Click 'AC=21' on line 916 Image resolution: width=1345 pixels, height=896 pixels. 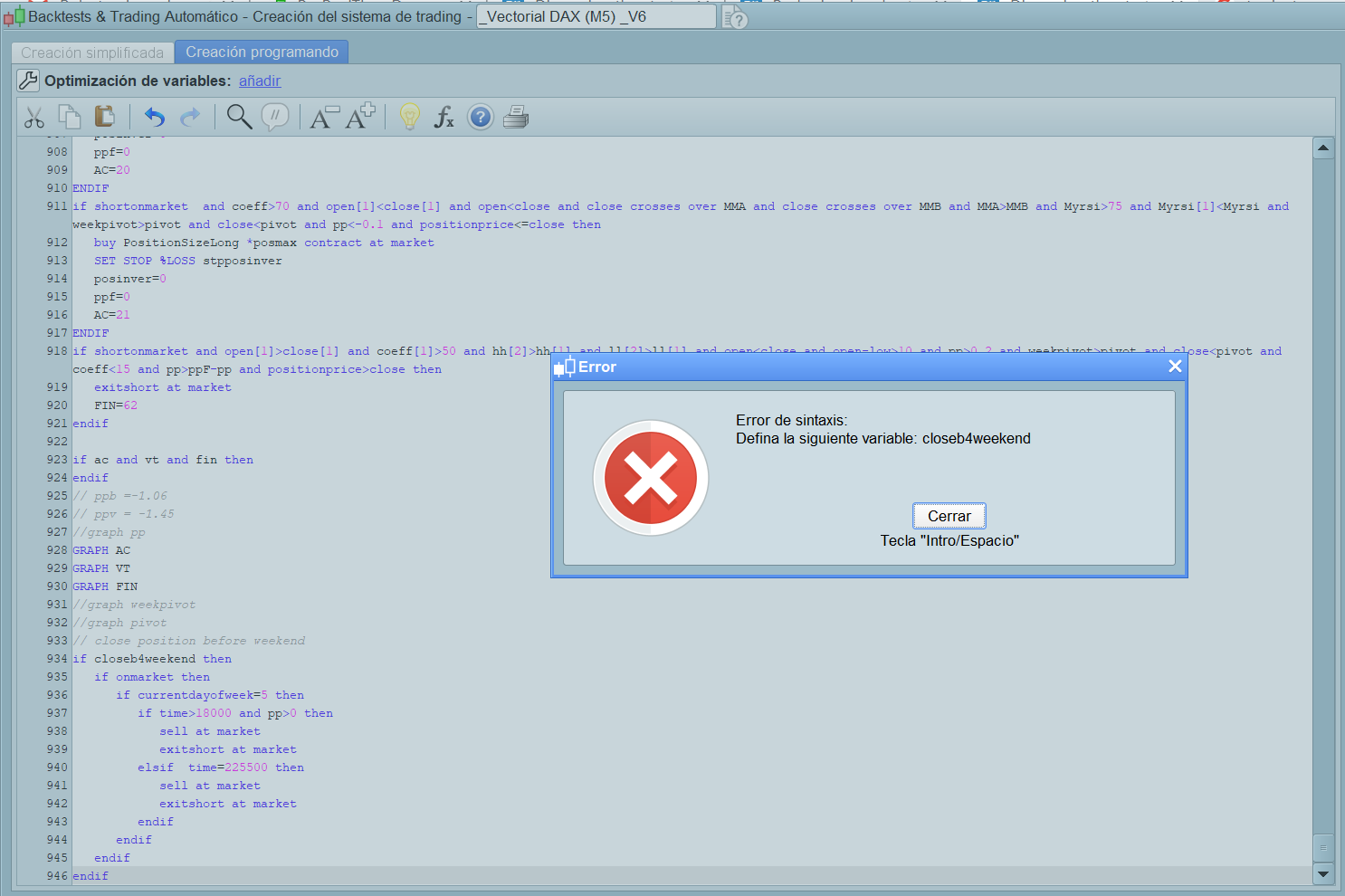[x=112, y=315]
